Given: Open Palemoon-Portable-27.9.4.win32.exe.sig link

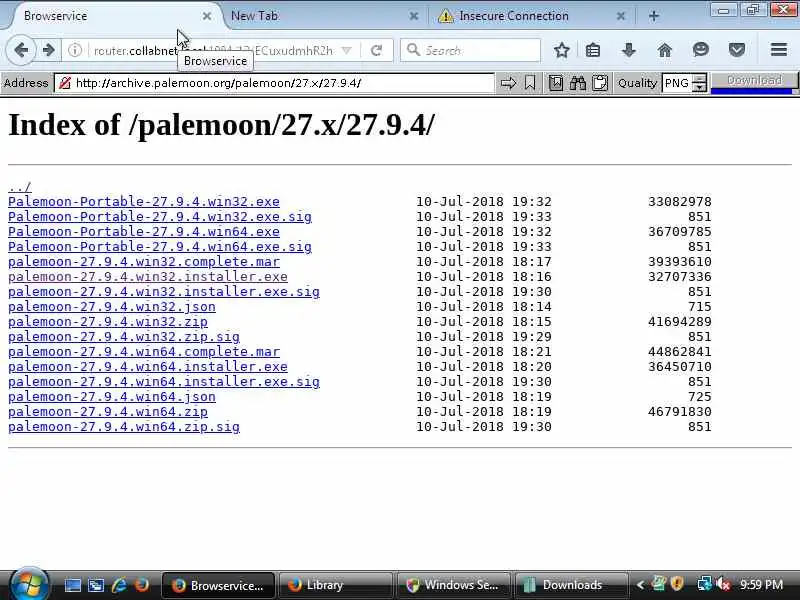Looking at the screenshot, I should pos(160,216).
